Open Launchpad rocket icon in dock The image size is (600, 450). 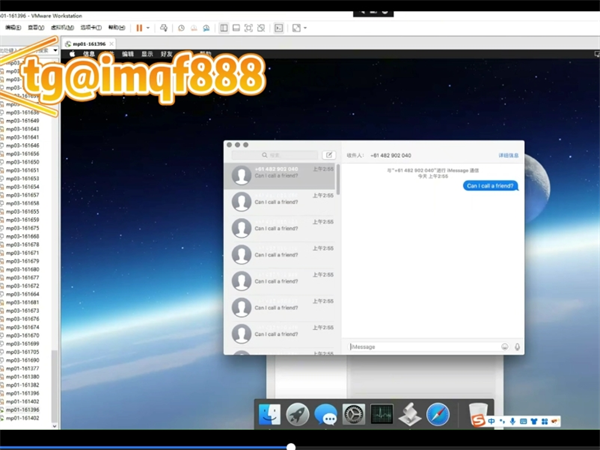[x=297, y=414]
